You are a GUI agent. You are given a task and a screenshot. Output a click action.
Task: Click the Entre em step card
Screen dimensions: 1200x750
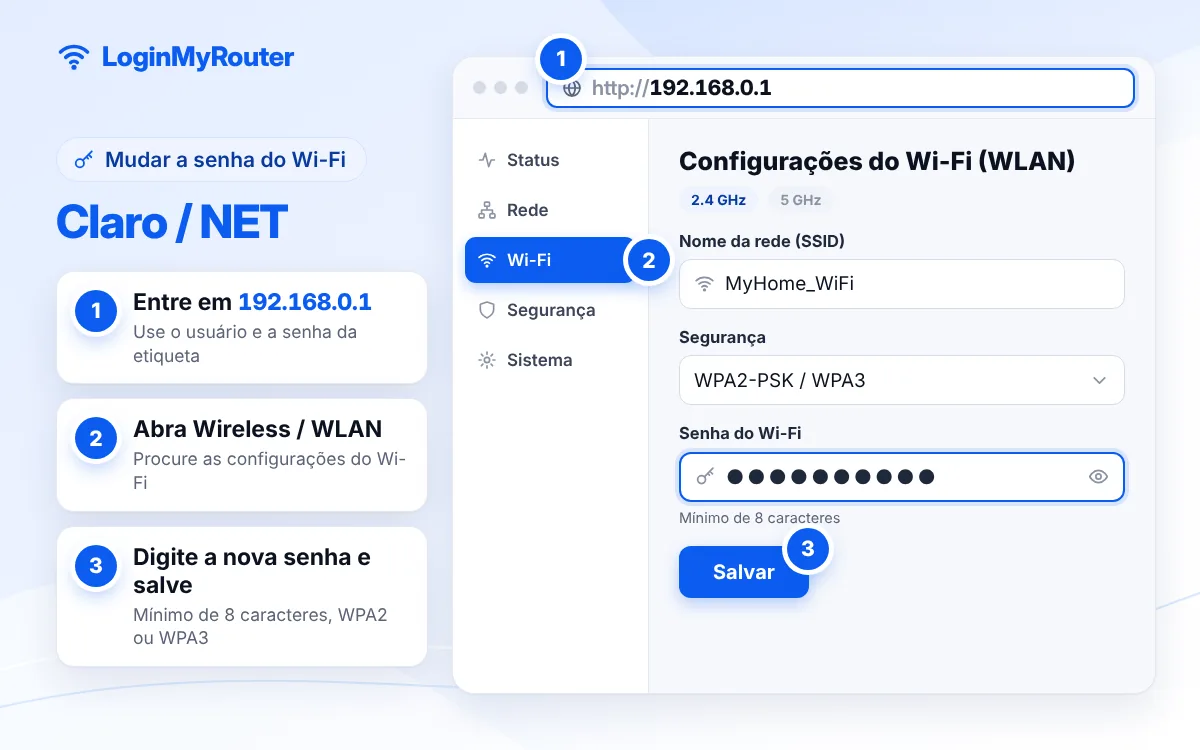coord(242,327)
